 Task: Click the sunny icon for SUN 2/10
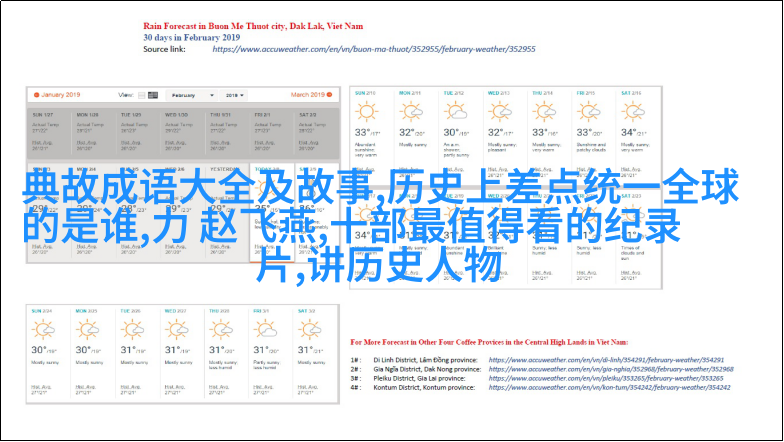point(366,112)
